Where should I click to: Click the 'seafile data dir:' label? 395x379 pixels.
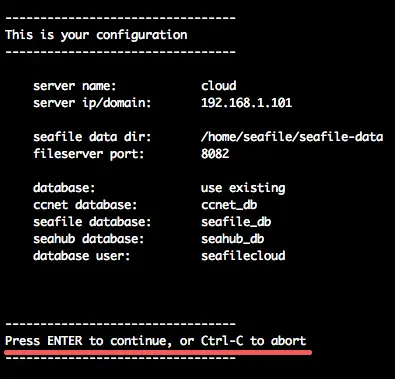click(x=92, y=137)
